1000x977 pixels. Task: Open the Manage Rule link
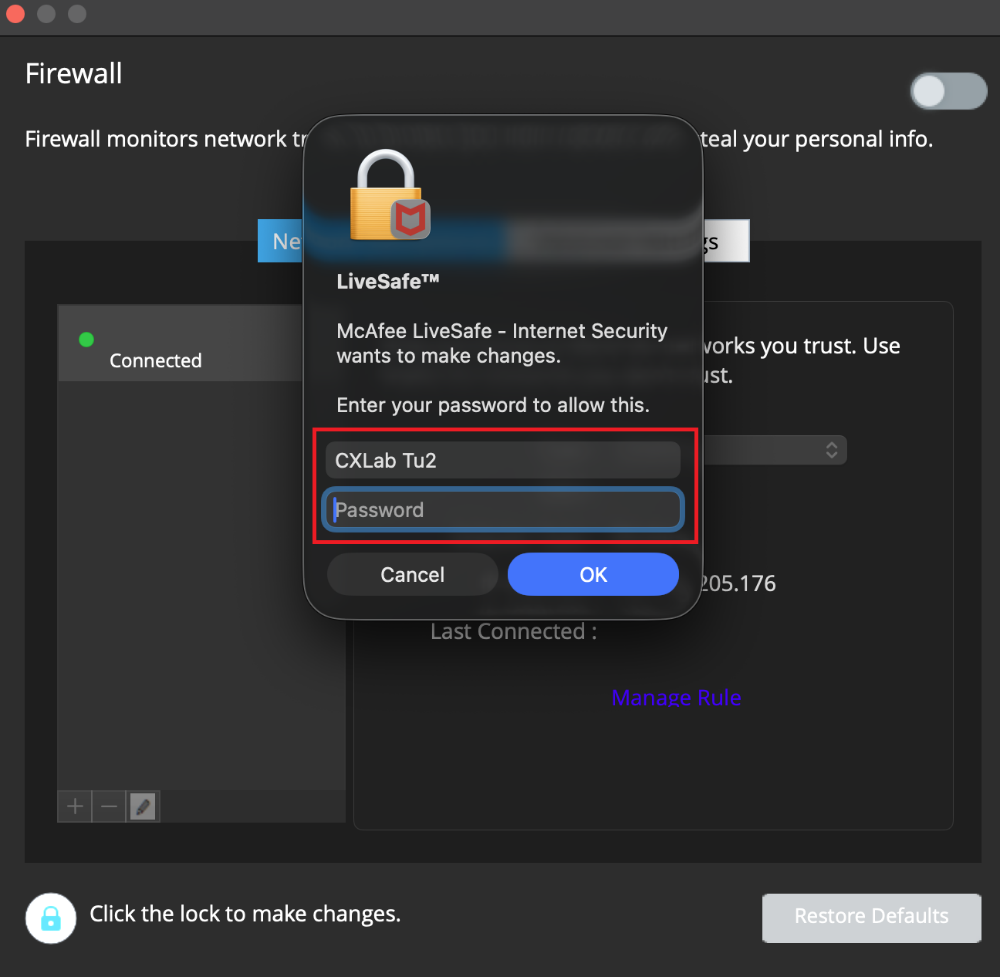point(677,697)
